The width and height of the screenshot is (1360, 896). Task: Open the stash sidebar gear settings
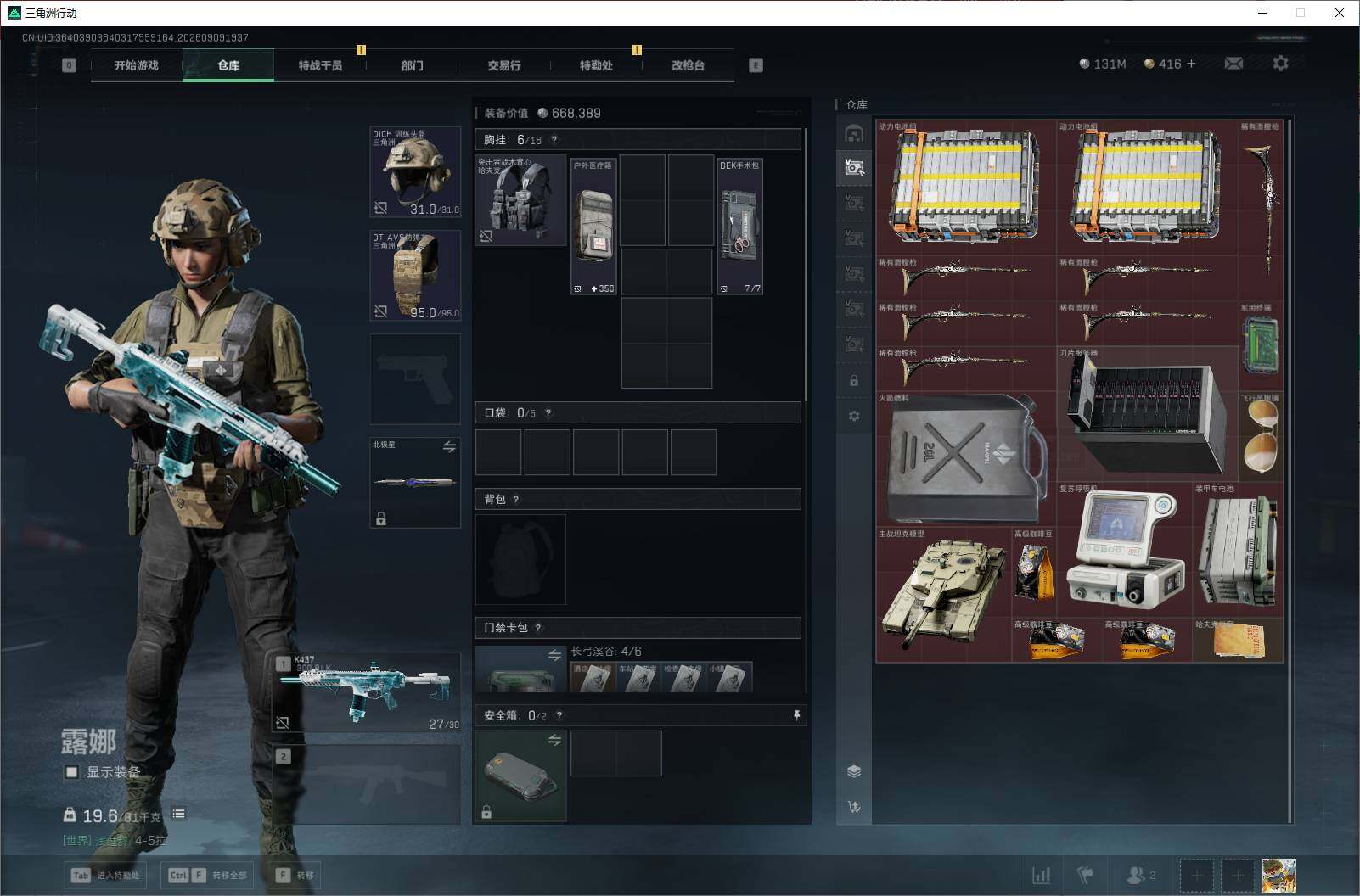[x=854, y=416]
